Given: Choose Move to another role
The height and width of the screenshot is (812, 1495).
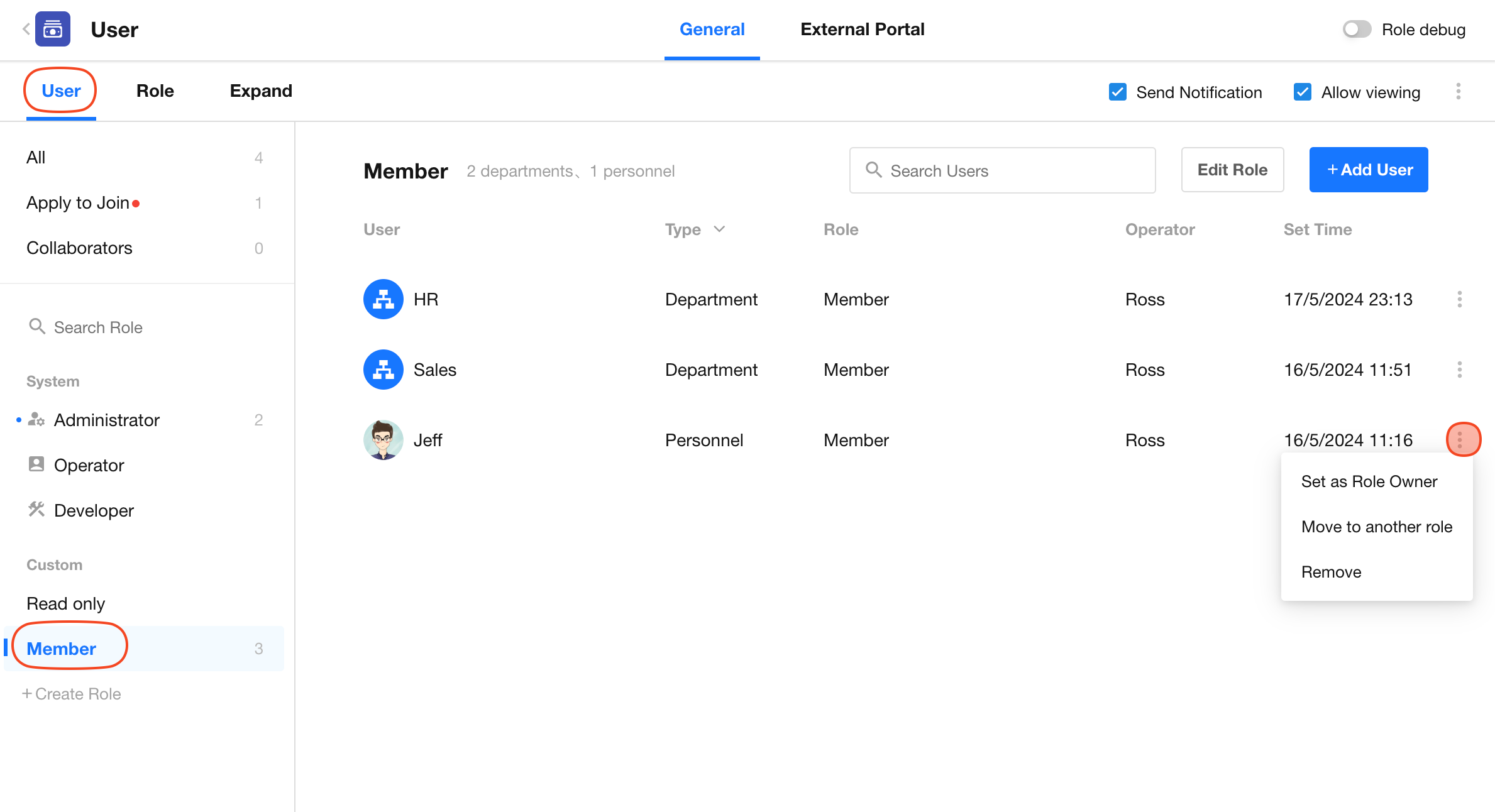Looking at the screenshot, I should (1376, 527).
